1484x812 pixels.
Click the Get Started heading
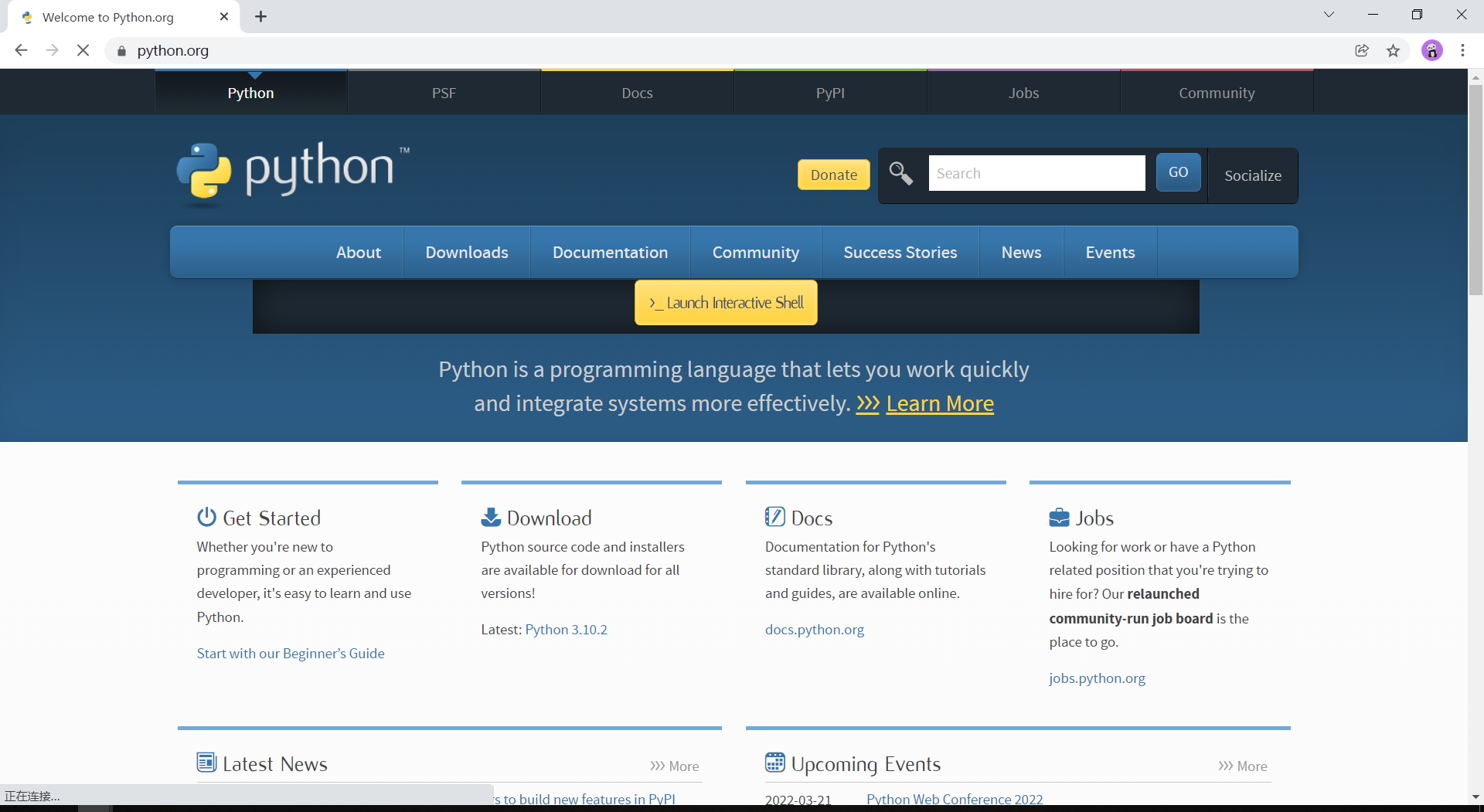pos(271,518)
